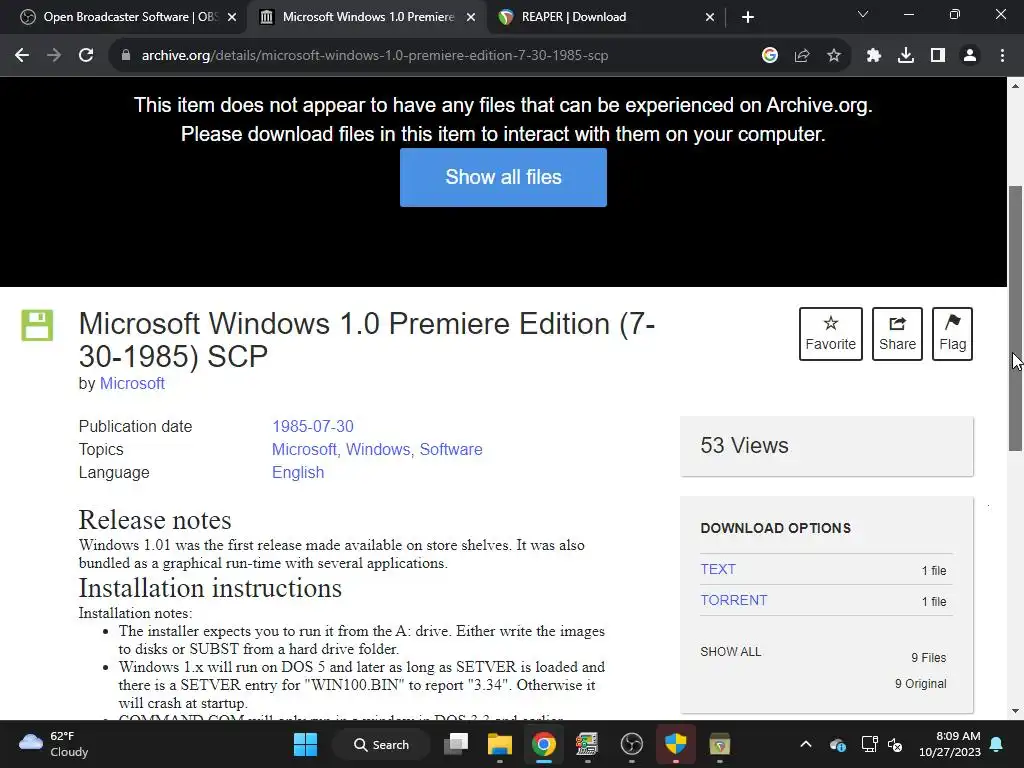Click SHOW ALL download options
The width and height of the screenshot is (1024, 768).
pyautogui.click(x=731, y=652)
